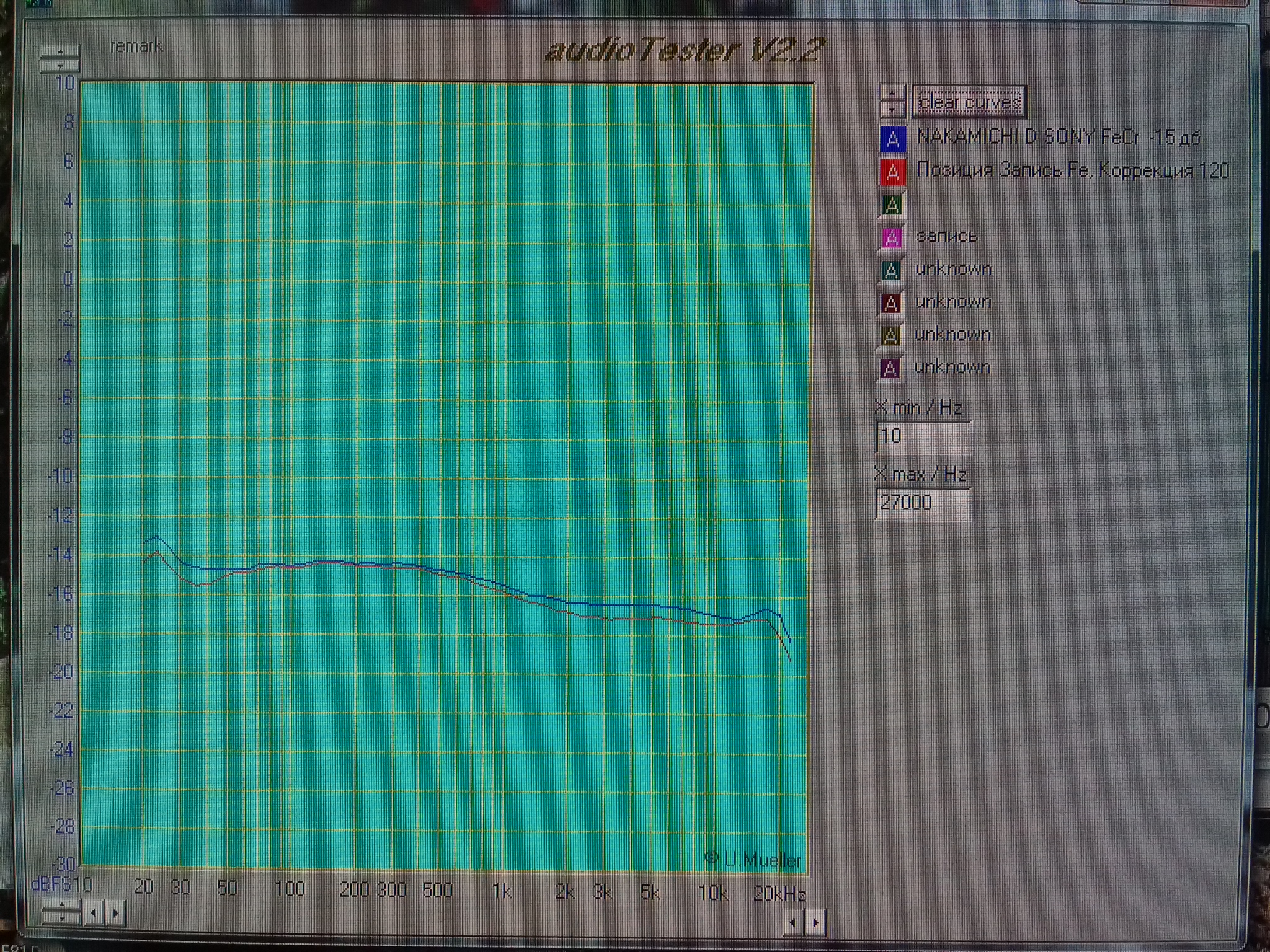Click left arrow button near bottom-left dBFS label
This screenshot has height=952, width=1270.
(94, 912)
